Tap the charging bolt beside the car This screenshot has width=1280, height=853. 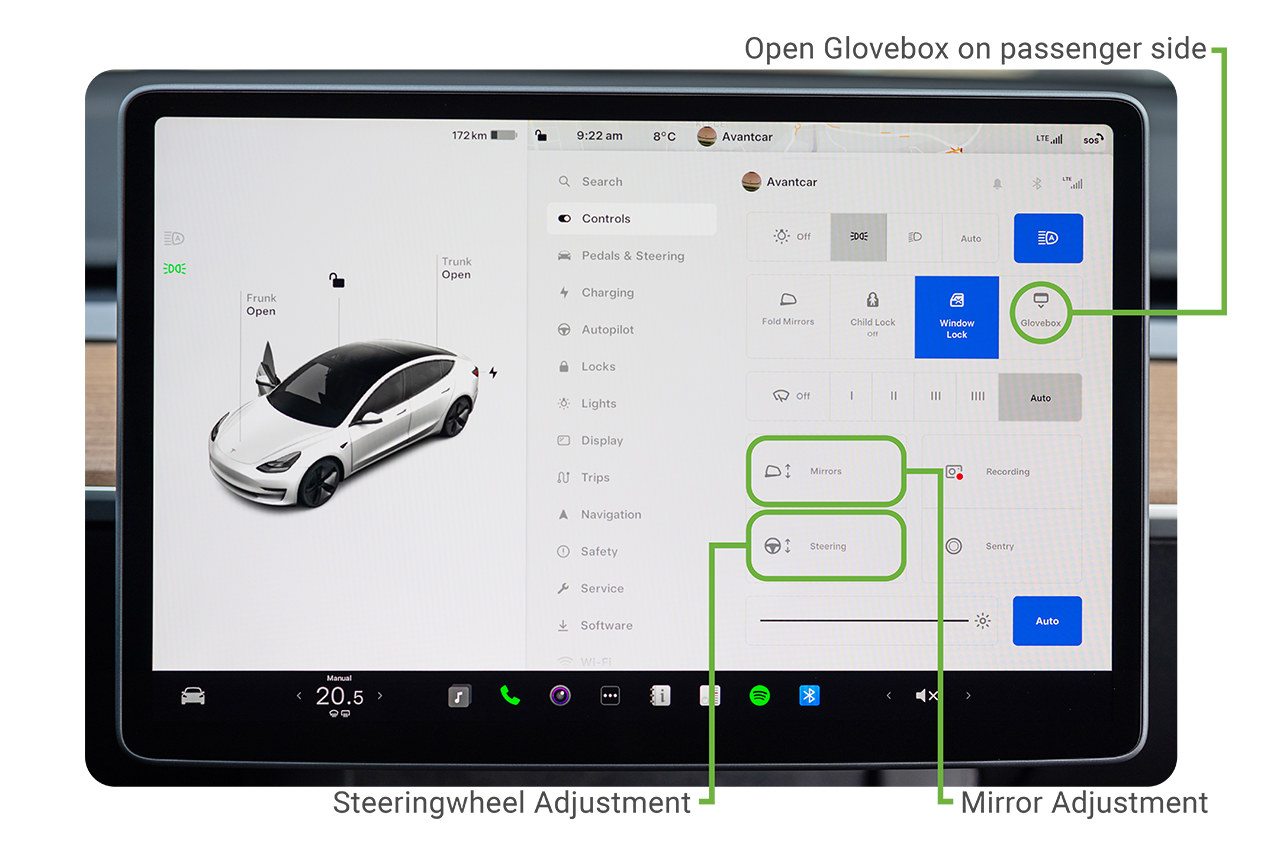click(x=493, y=372)
